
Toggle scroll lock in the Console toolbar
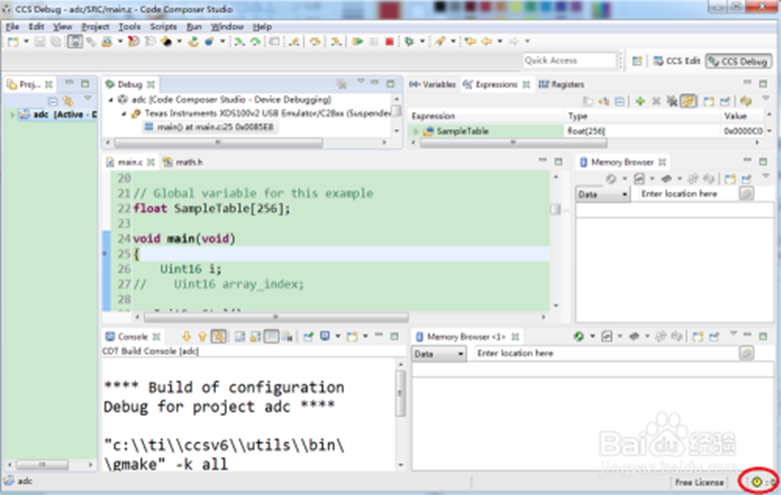(x=254, y=337)
